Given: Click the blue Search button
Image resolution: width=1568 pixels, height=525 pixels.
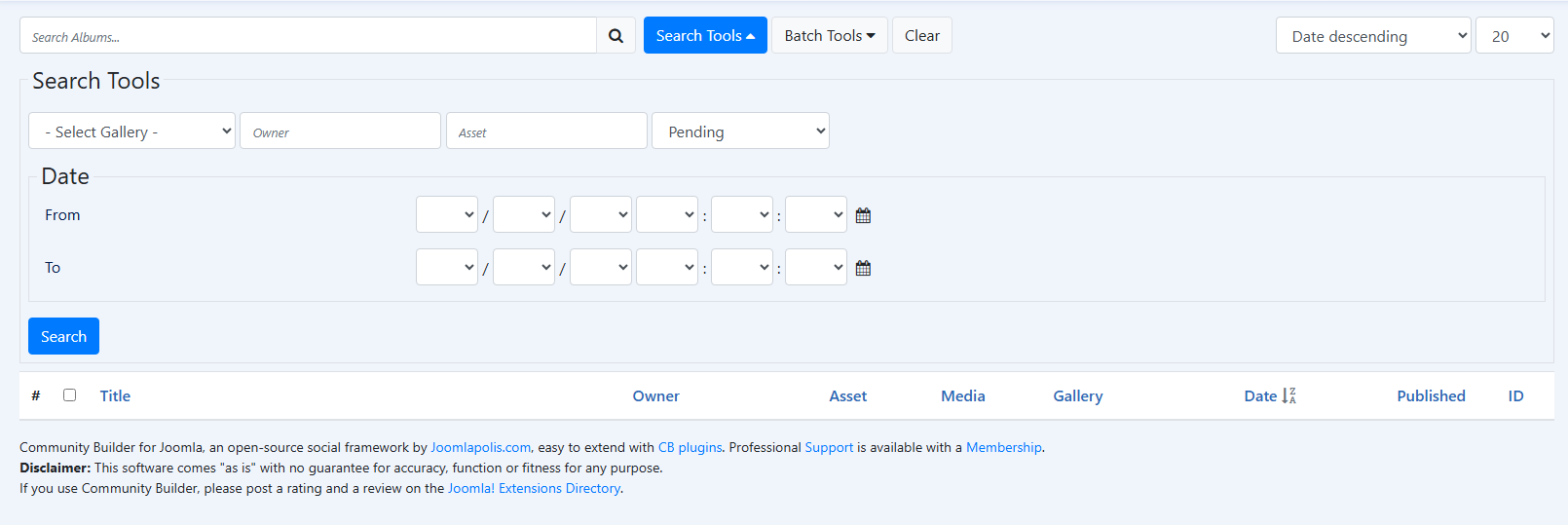Looking at the screenshot, I should click(63, 336).
